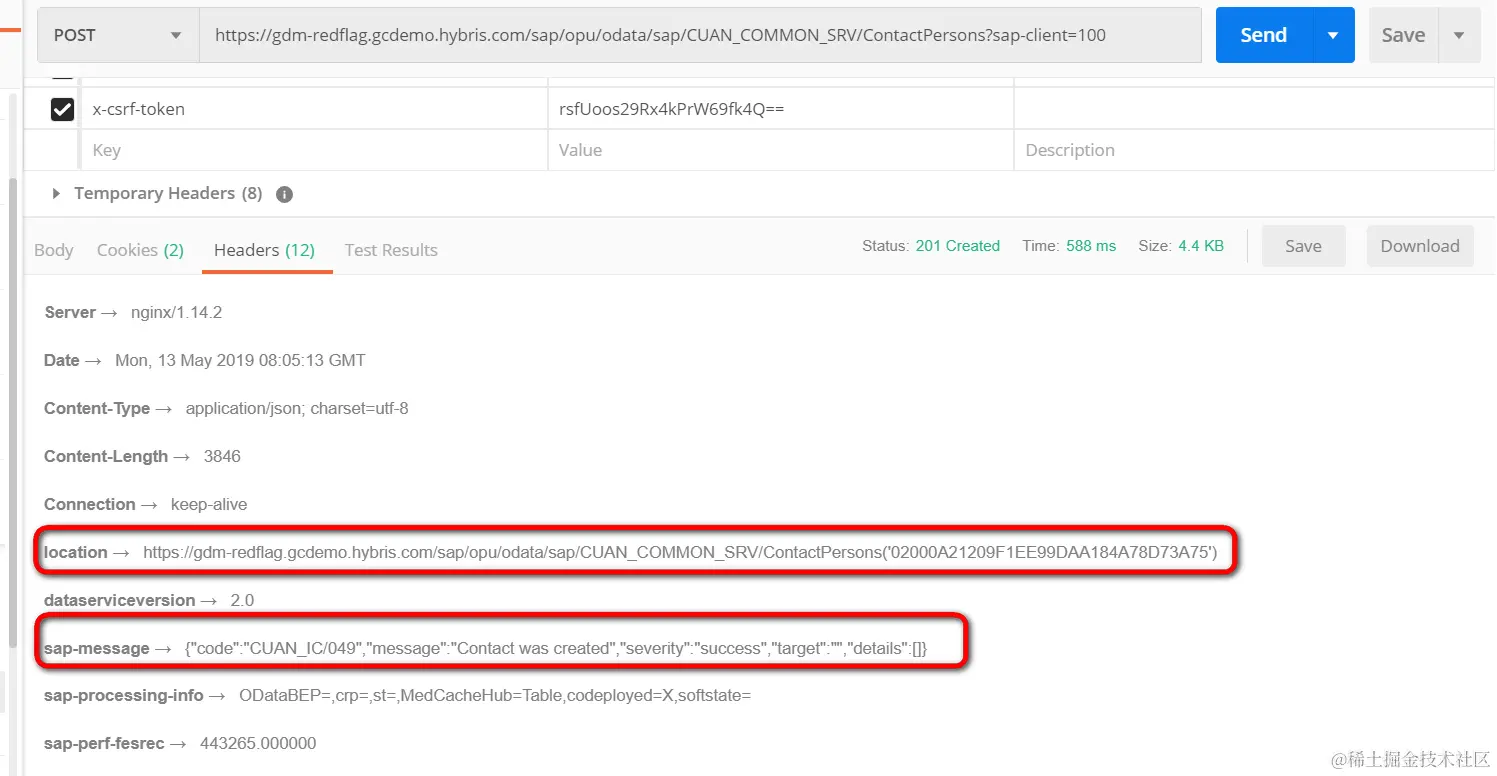The image size is (1497, 776).
Task: Click the response Save button
Action: click(x=1303, y=246)
